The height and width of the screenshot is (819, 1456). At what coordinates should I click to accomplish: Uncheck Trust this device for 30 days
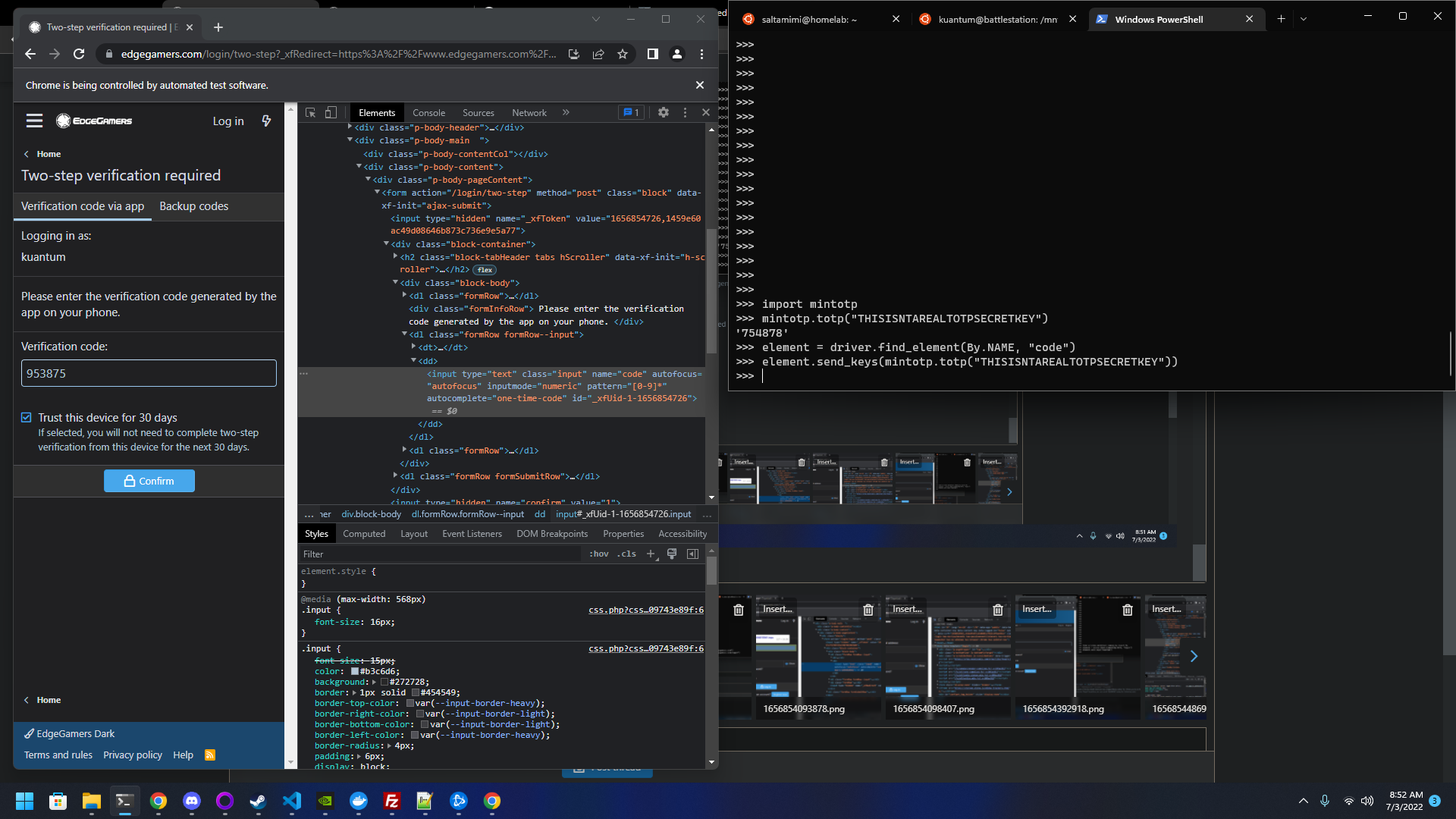point(27,418)
